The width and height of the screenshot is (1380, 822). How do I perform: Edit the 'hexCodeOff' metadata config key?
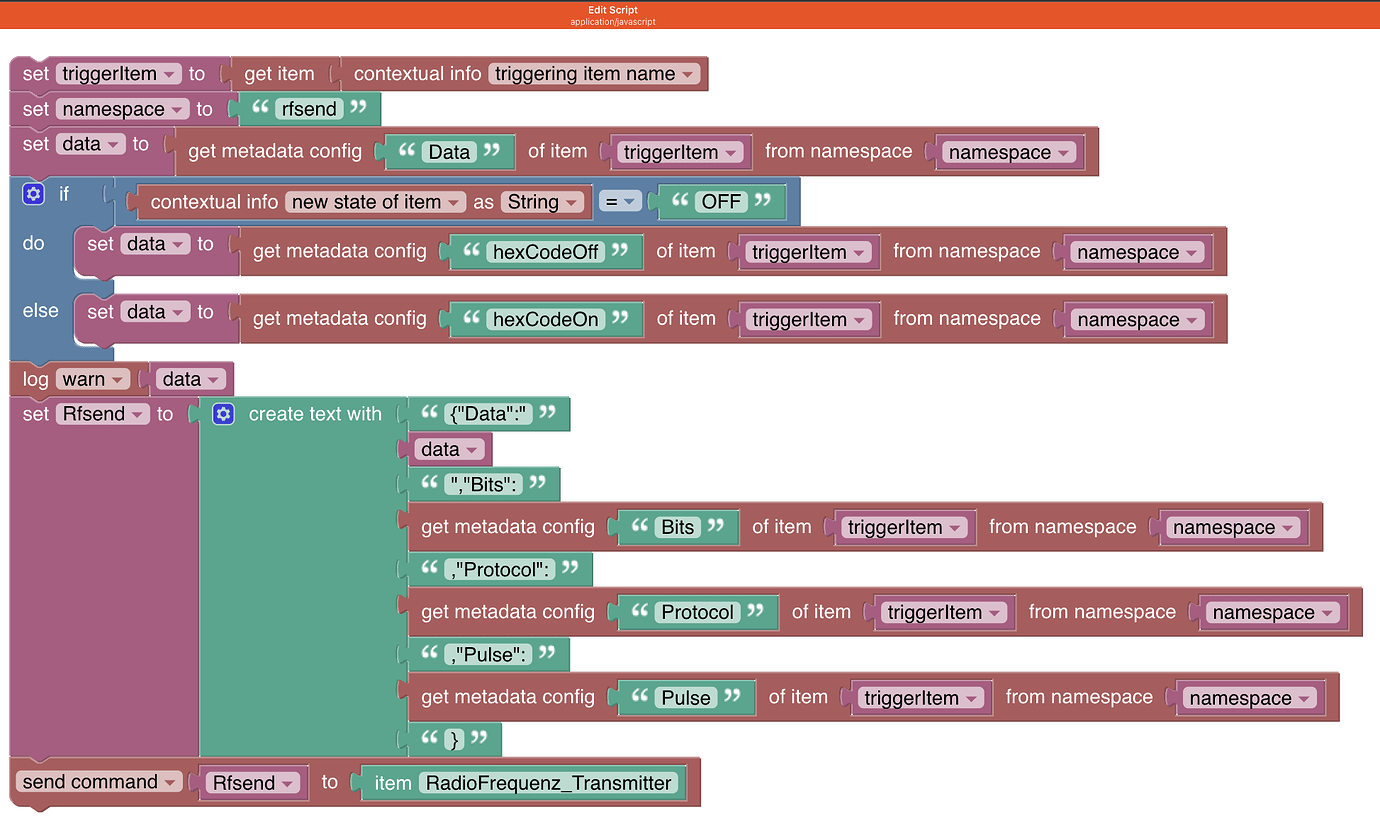point(545,252)
